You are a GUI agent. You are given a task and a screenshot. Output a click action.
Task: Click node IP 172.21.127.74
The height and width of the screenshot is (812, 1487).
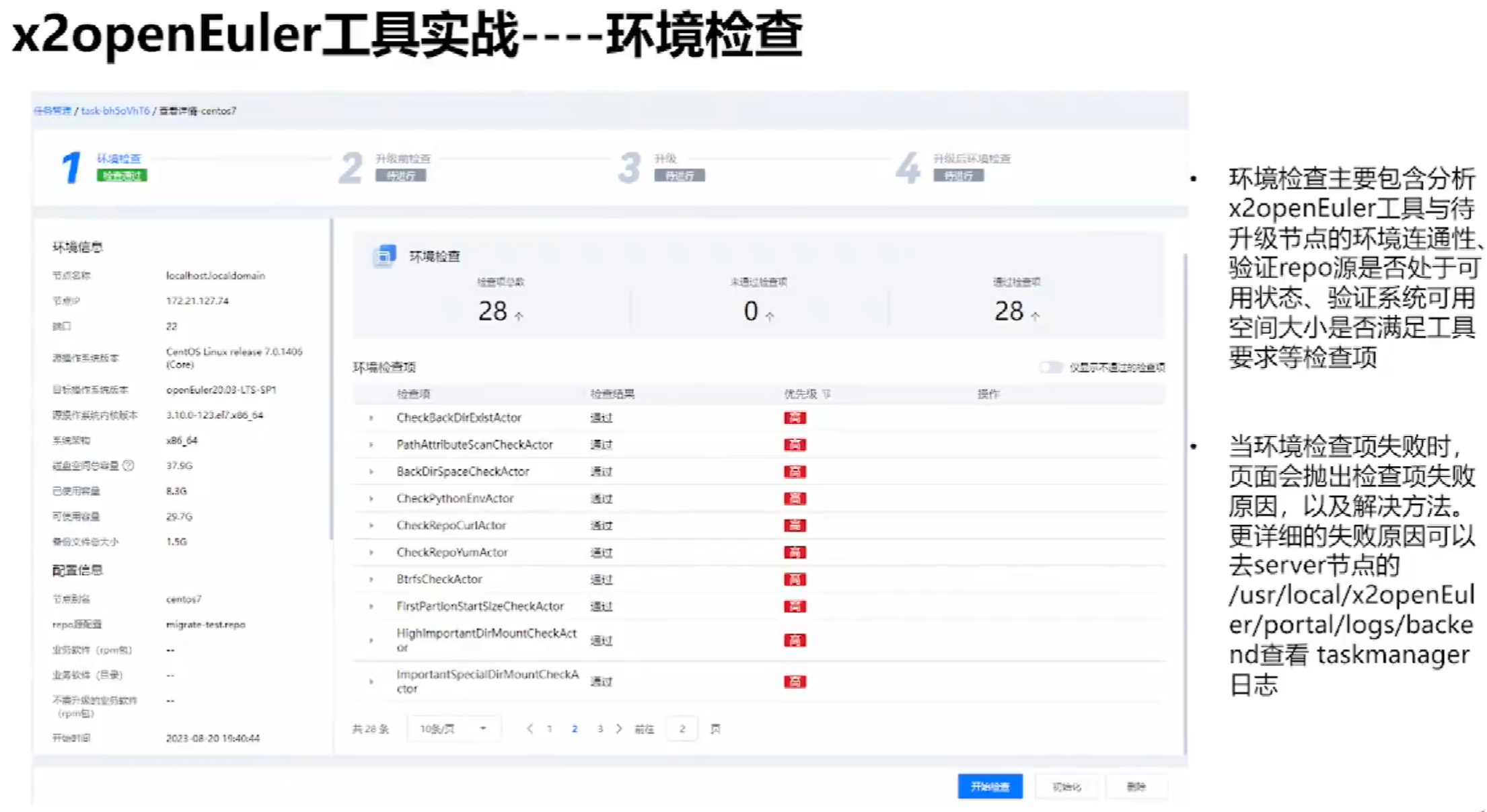(x=197, y=301)
